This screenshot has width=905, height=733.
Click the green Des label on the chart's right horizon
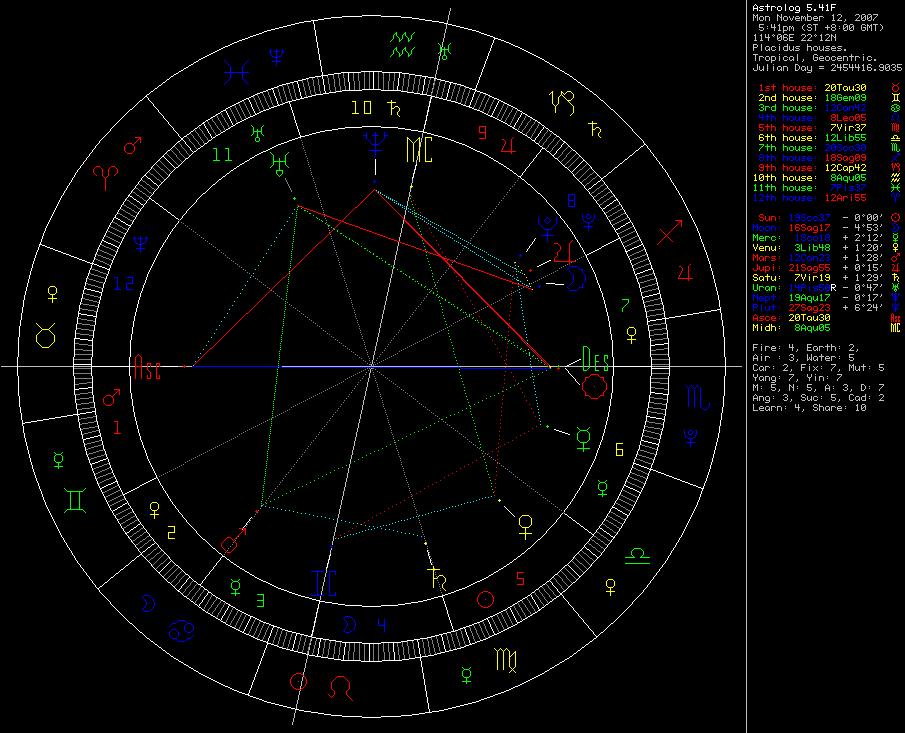tap(594, 359)
